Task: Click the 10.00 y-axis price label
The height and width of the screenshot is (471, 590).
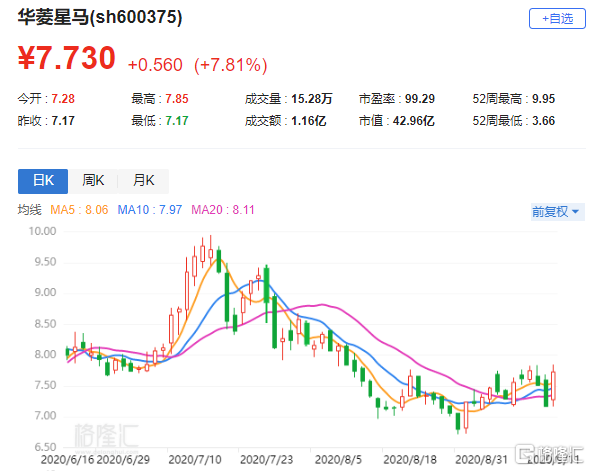Action: (x=43, y=231)
